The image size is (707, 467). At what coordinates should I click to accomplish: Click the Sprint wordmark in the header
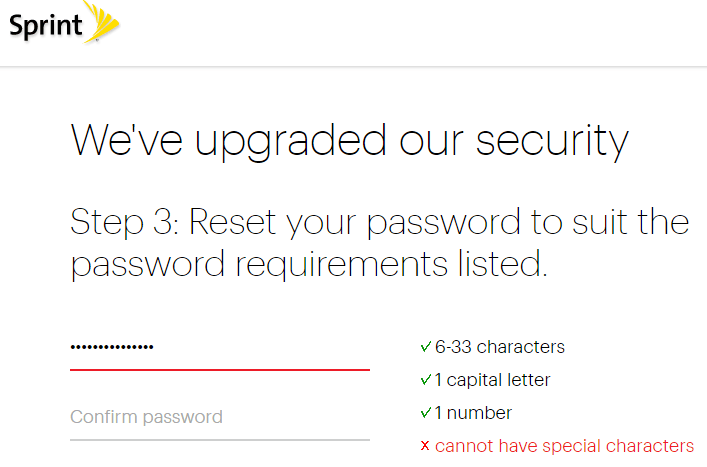tap(45, 25)
